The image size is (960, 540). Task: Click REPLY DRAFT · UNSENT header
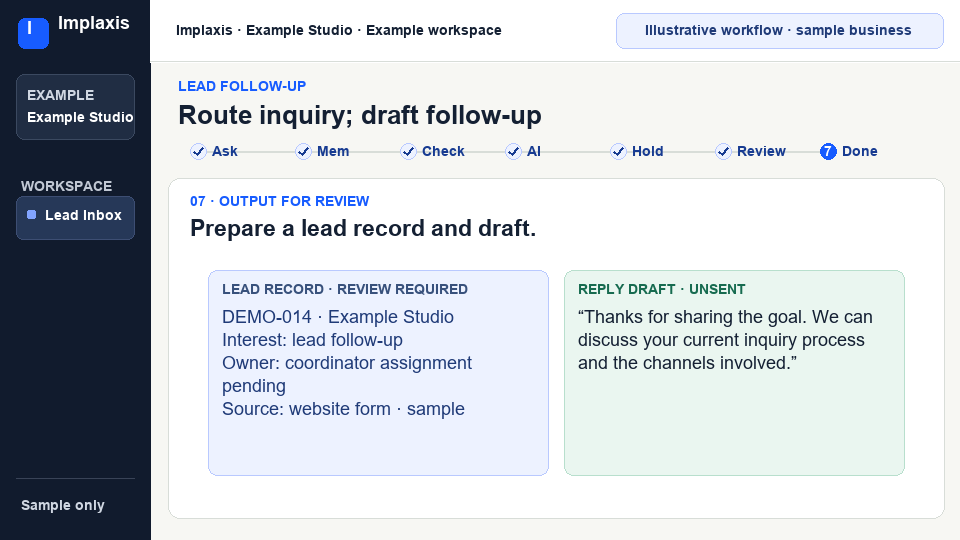662,289
